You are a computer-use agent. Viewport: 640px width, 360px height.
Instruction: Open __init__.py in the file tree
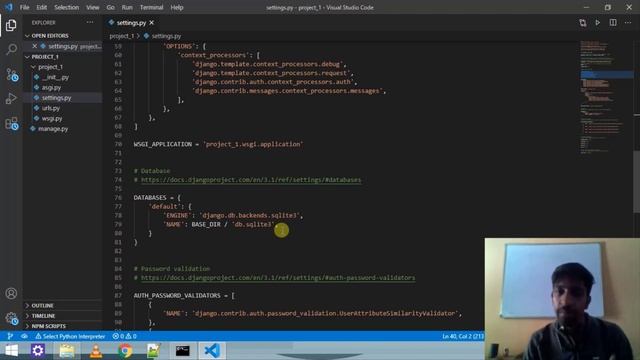tap(55, 77)
